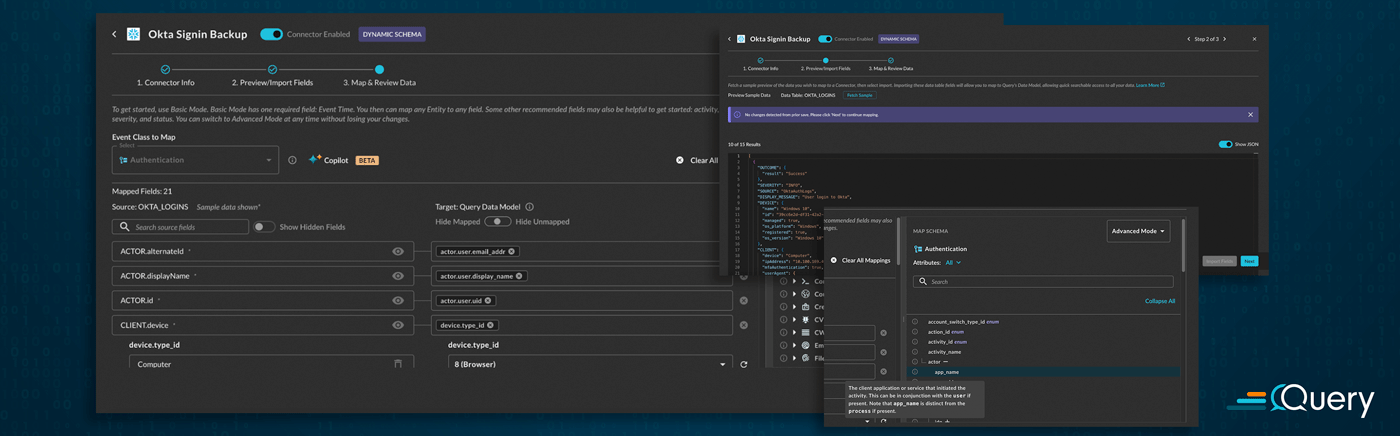
Task: Delete ACTOR.id mapping row with circled x
Action: point(743,300)
